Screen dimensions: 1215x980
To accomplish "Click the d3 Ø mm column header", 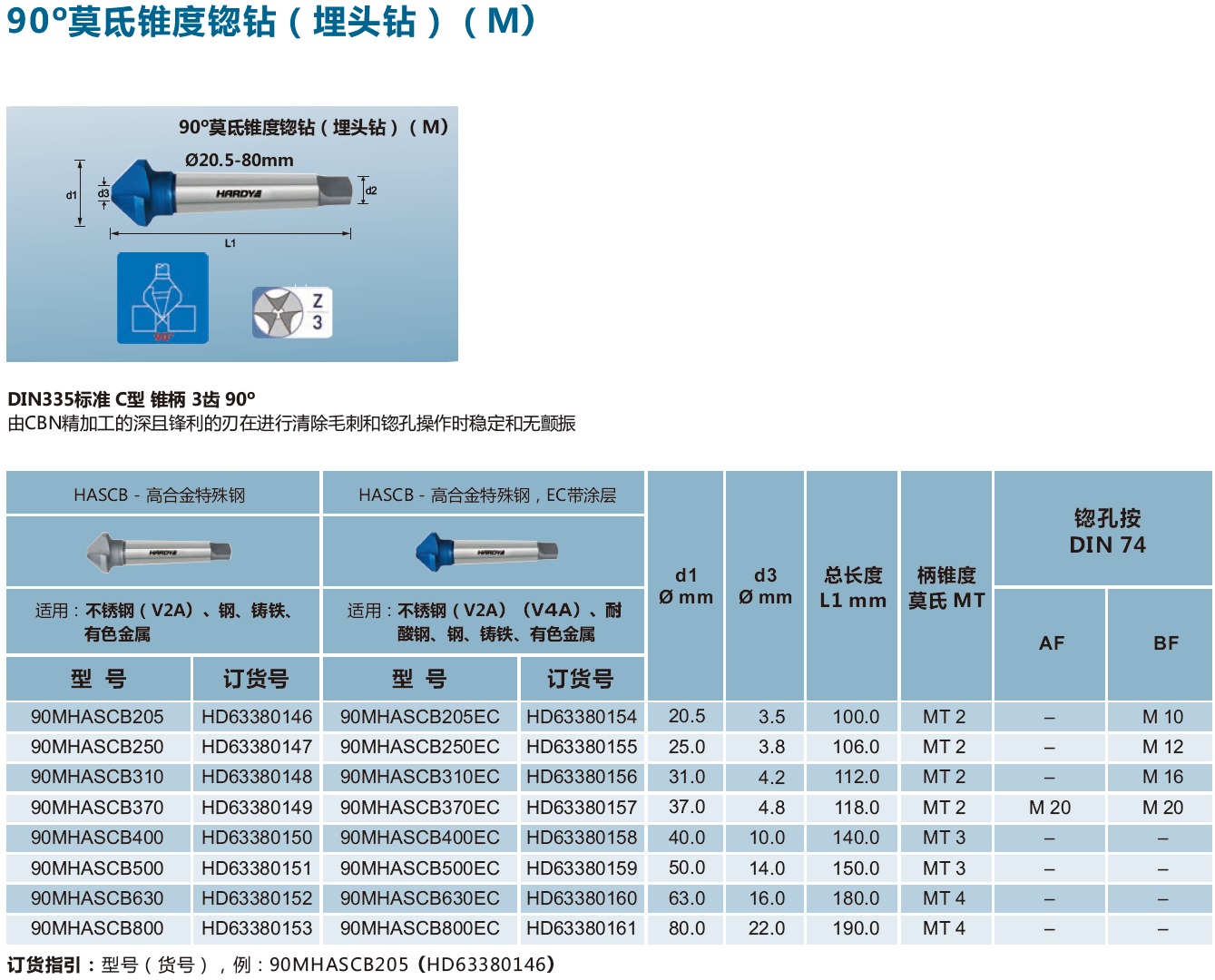I will pos(765,586).
